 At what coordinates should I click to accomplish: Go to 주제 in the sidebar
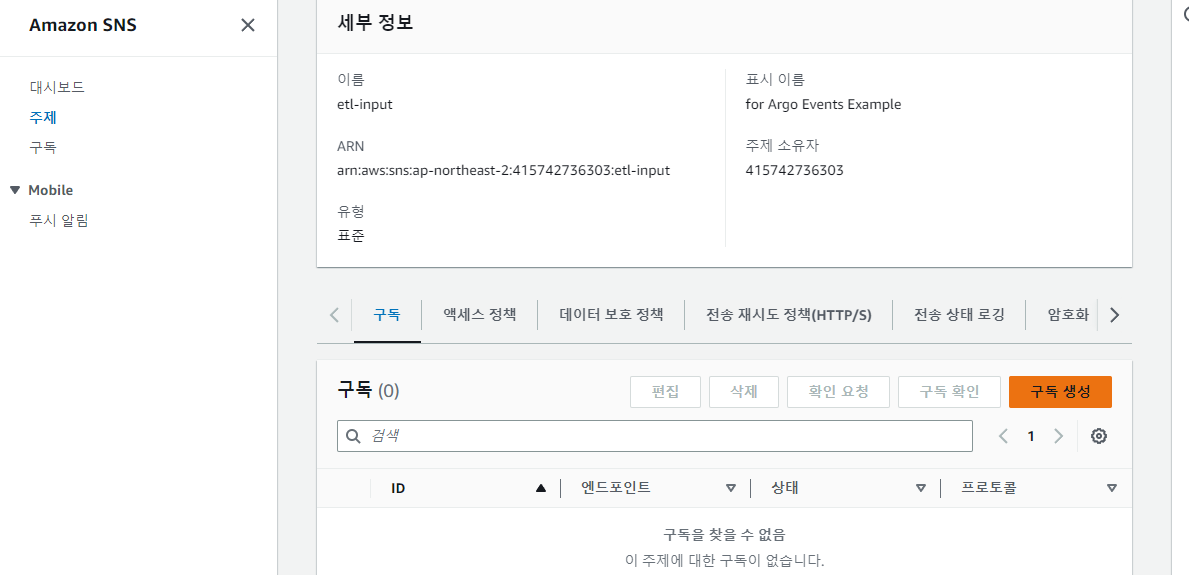pyautogui.click(x=43, y=118)
